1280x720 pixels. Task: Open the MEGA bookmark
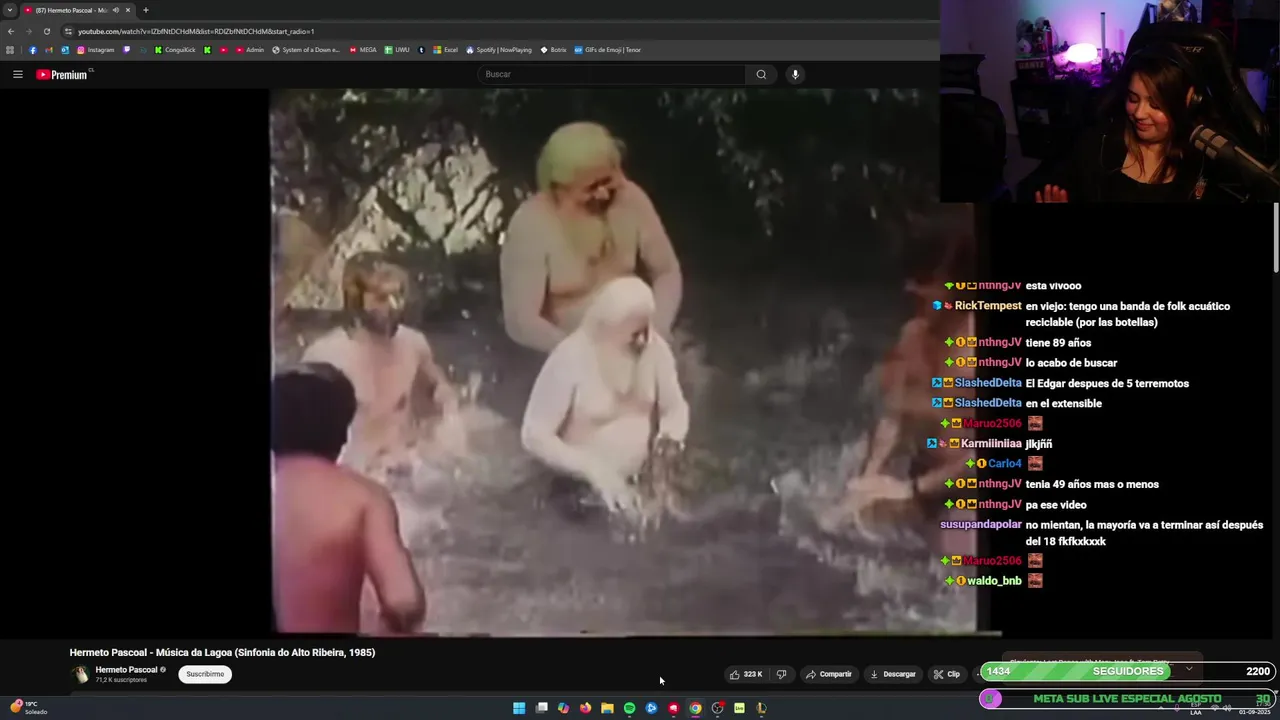pyautogui.click(x=363, y=50)
